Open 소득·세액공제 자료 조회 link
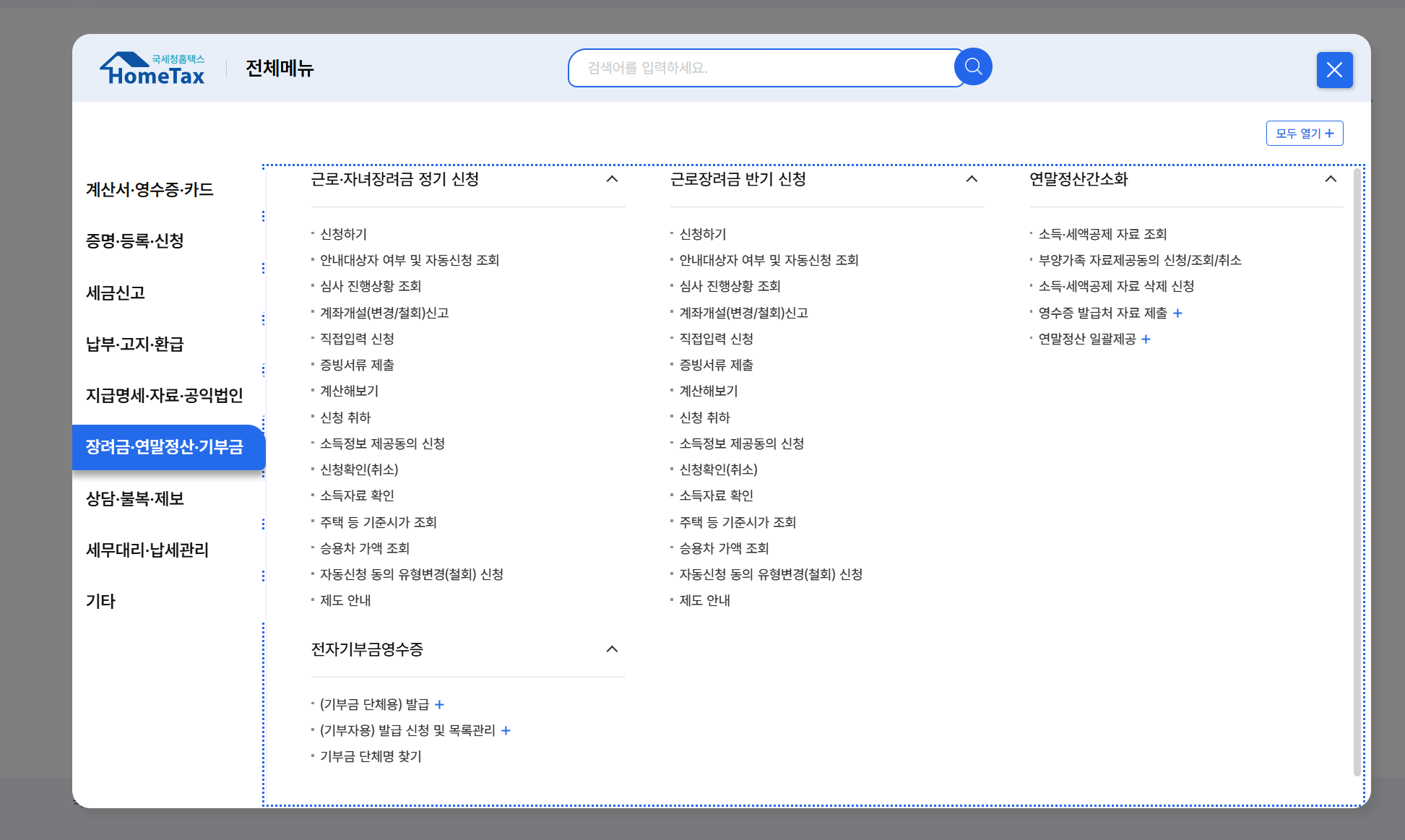1405x840 pixels. click(1102, 234)
